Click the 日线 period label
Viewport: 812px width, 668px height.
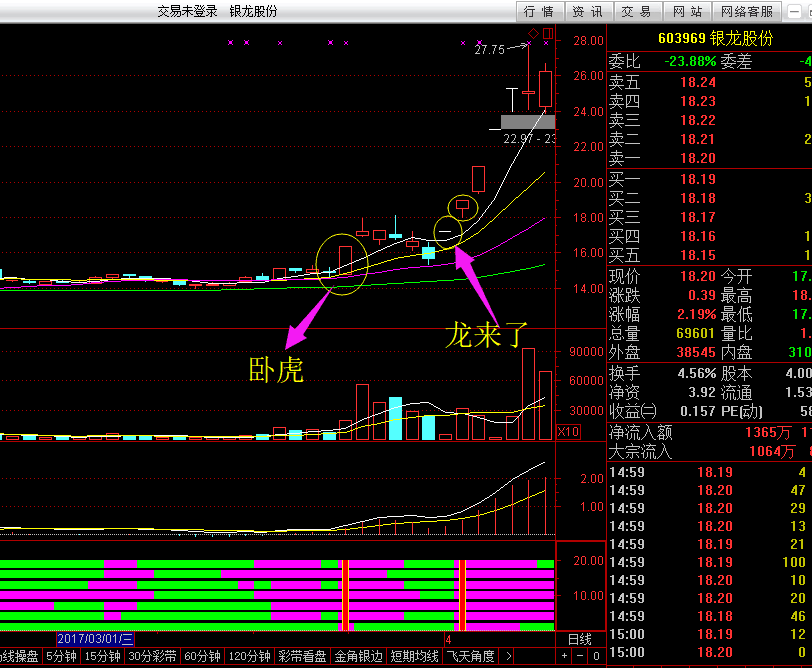click(x=580, y=640)
